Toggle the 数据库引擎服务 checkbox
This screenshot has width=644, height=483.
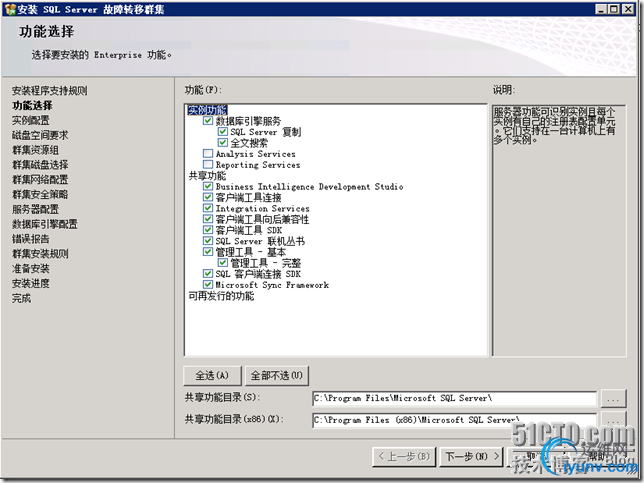(208, 121)
